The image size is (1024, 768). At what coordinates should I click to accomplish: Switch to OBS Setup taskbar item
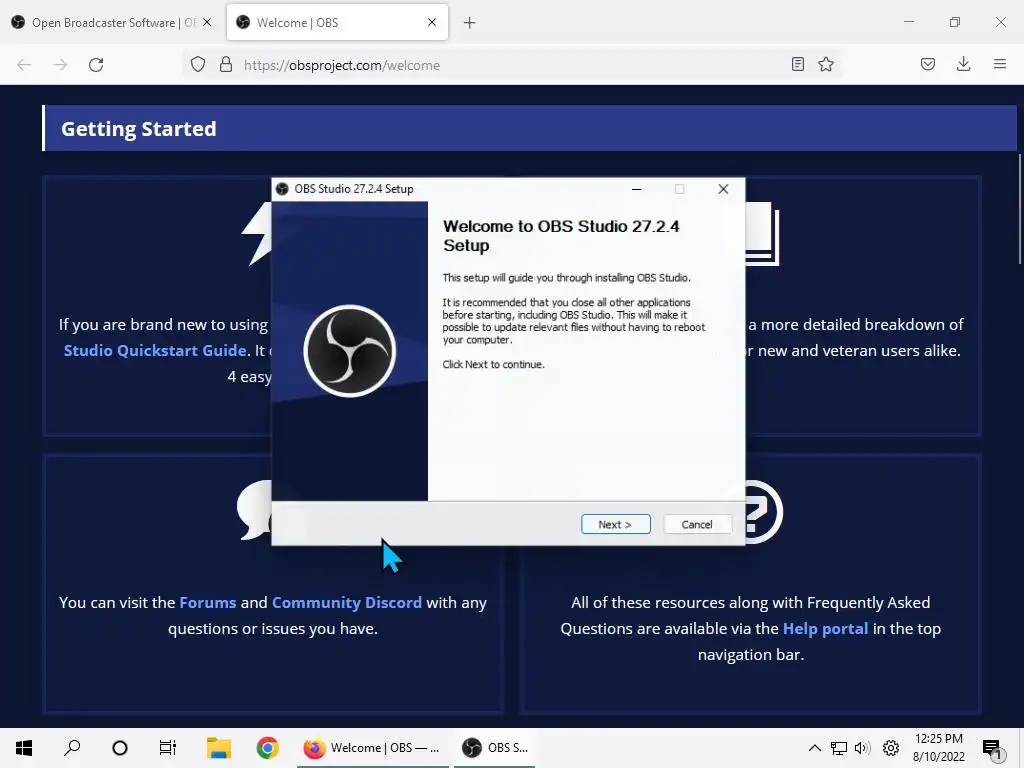pyautogui.click(x=495, y=748)
